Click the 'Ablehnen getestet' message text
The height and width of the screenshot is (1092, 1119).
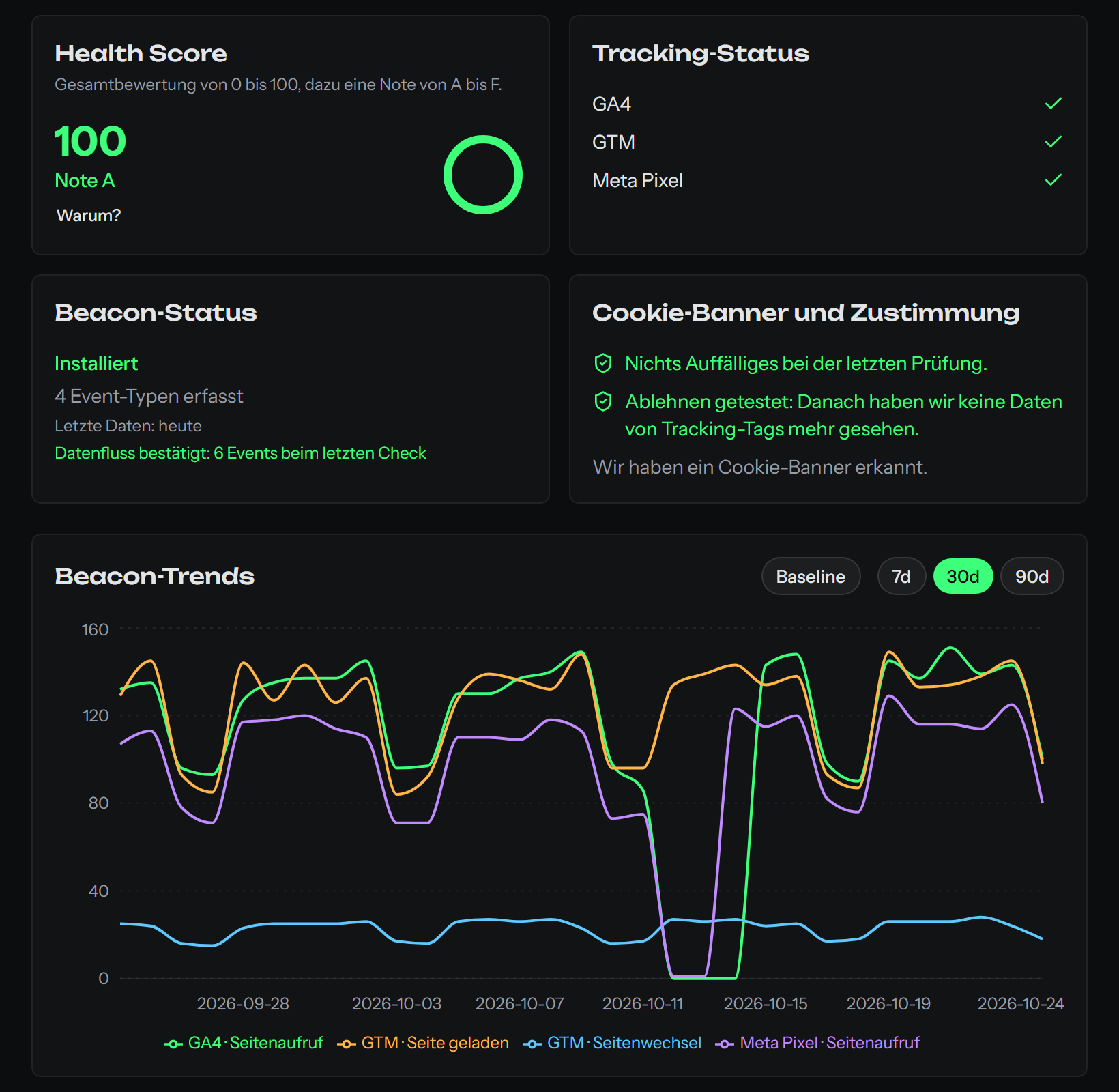[x=843, y=415]
